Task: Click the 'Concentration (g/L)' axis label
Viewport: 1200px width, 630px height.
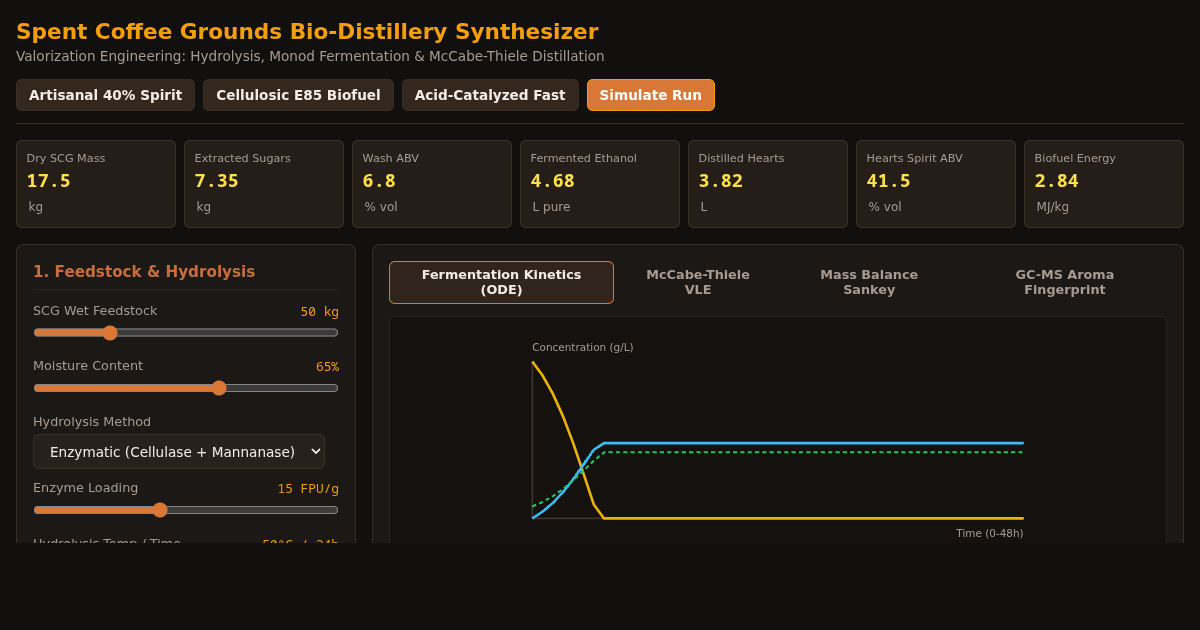Action: click(583, 348)
